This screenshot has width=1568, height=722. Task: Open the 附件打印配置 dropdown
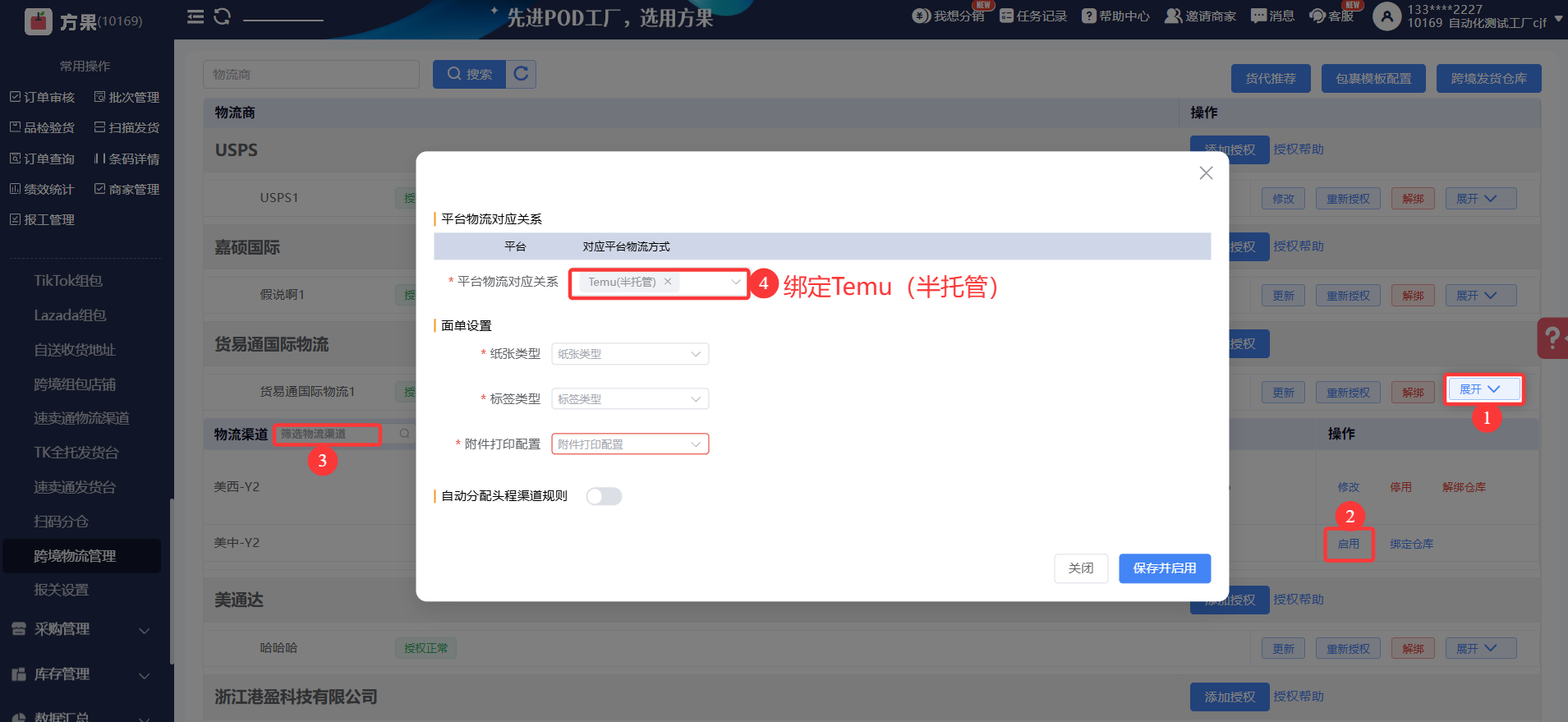tap(630, 444)
